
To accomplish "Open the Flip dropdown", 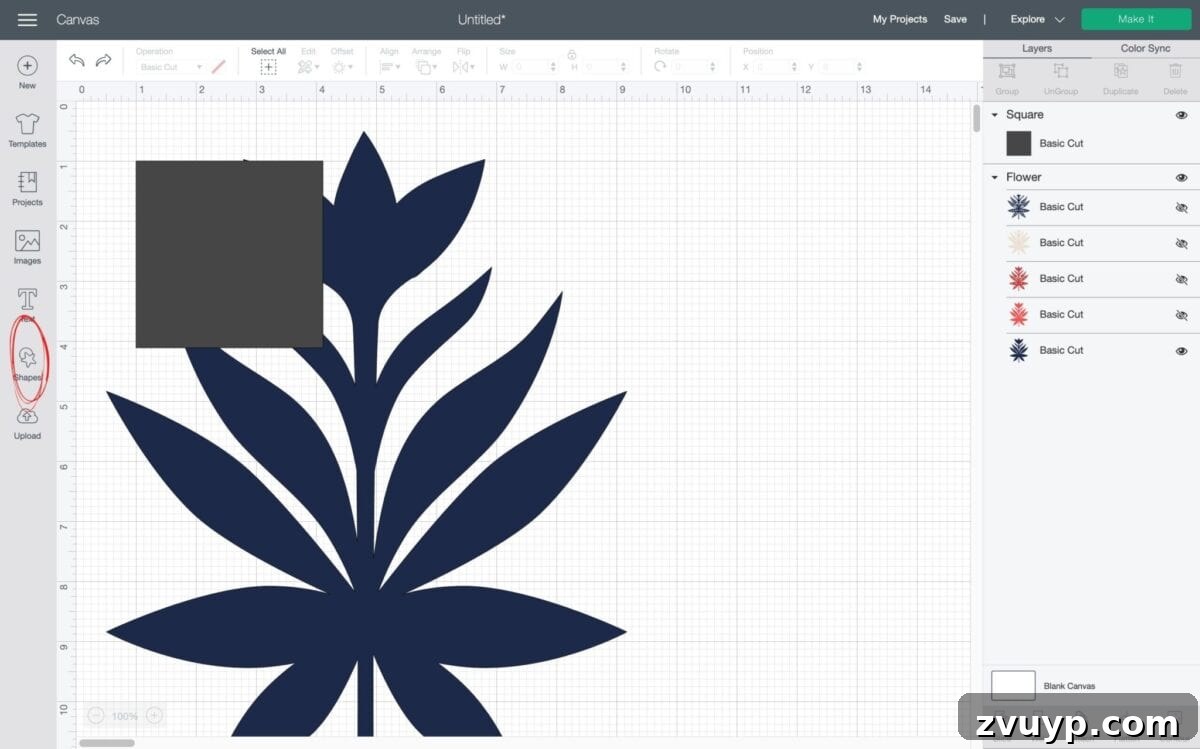I will tap(463, 67).
